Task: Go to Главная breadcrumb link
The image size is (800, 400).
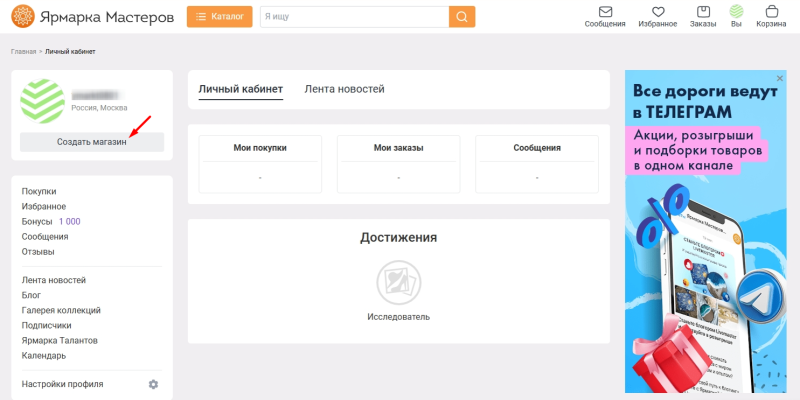Action: tap(23, 52)
